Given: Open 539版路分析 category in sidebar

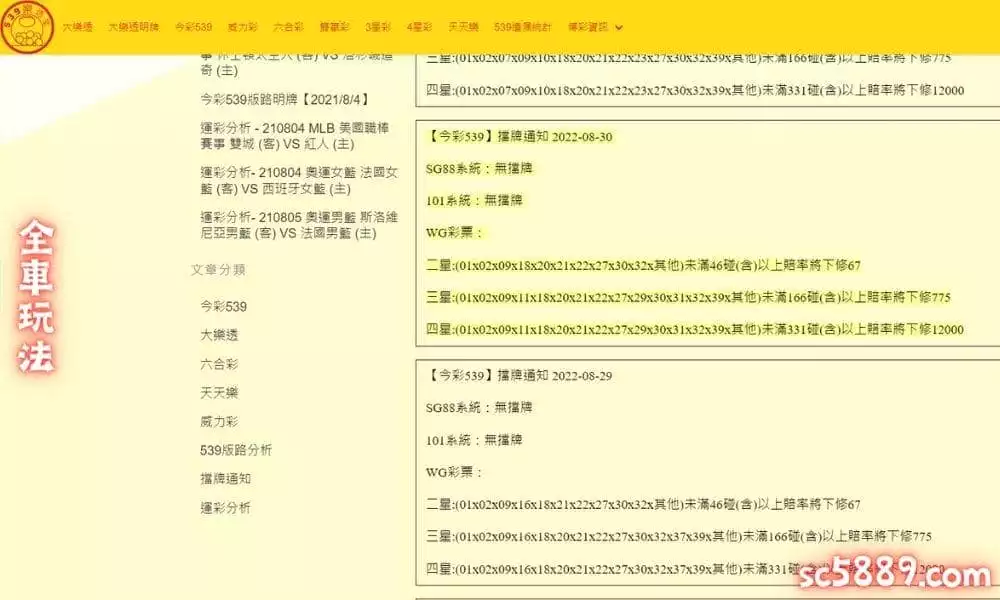Looking at the screenshot, I should (236, 450).
